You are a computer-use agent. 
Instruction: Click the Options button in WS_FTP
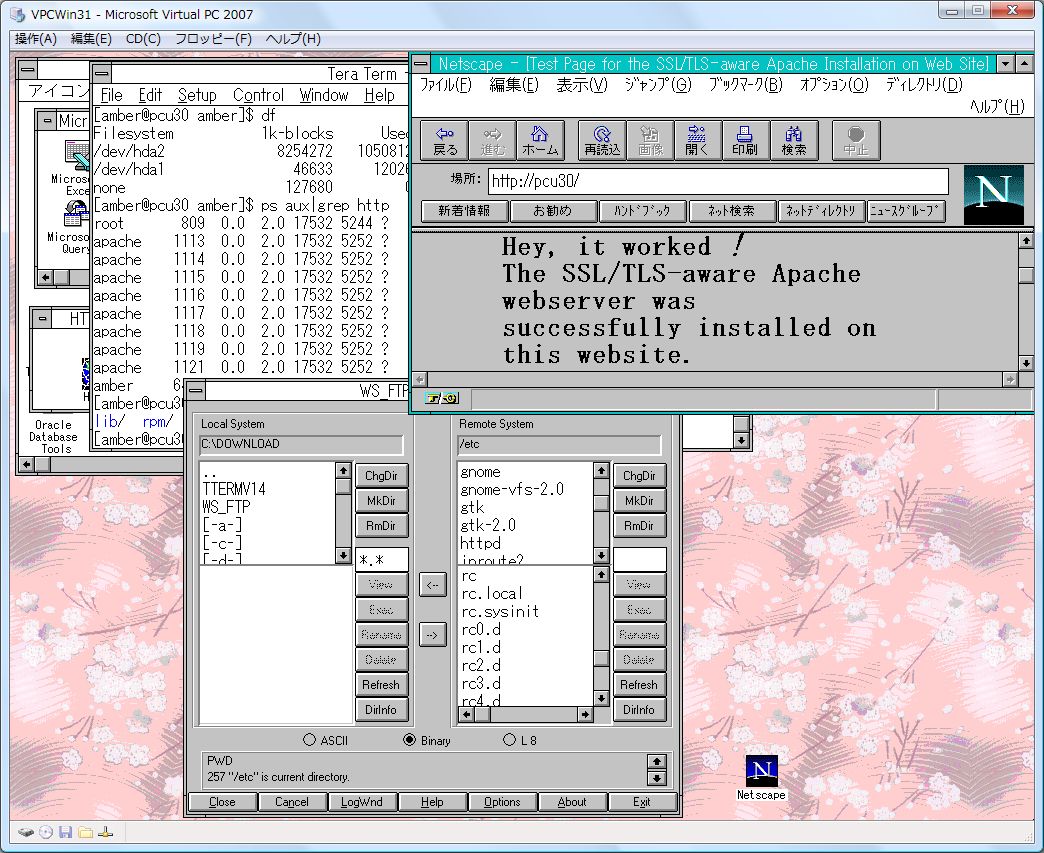(502, 802)
